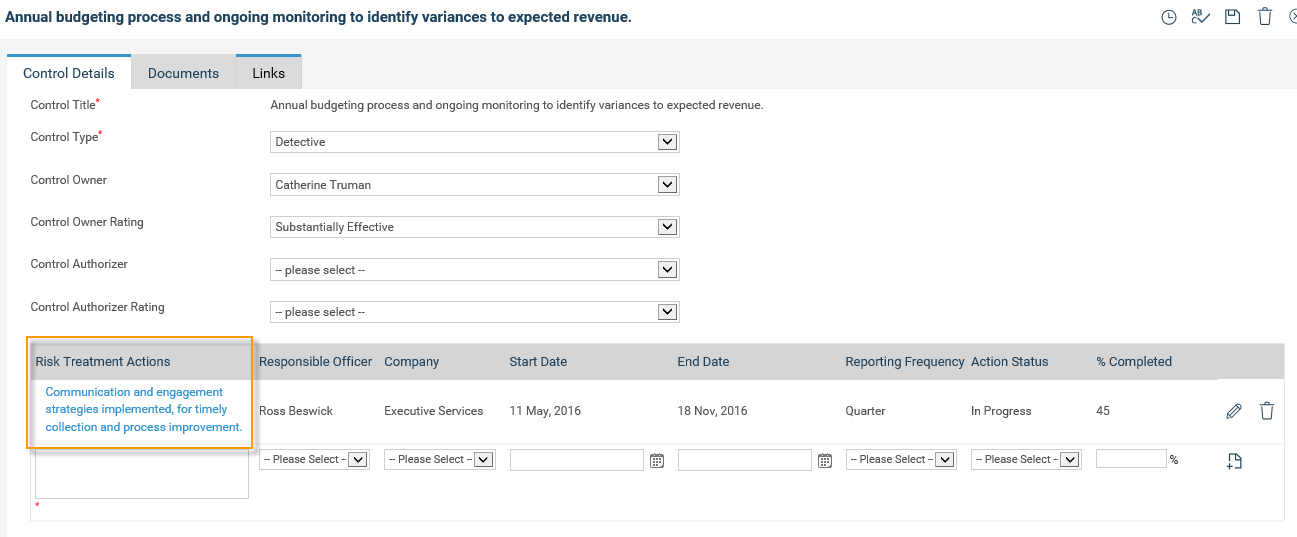This screenshot has width=1297, height=537.
Task: Click the Start Date input field
Action: tap(577, 460)
